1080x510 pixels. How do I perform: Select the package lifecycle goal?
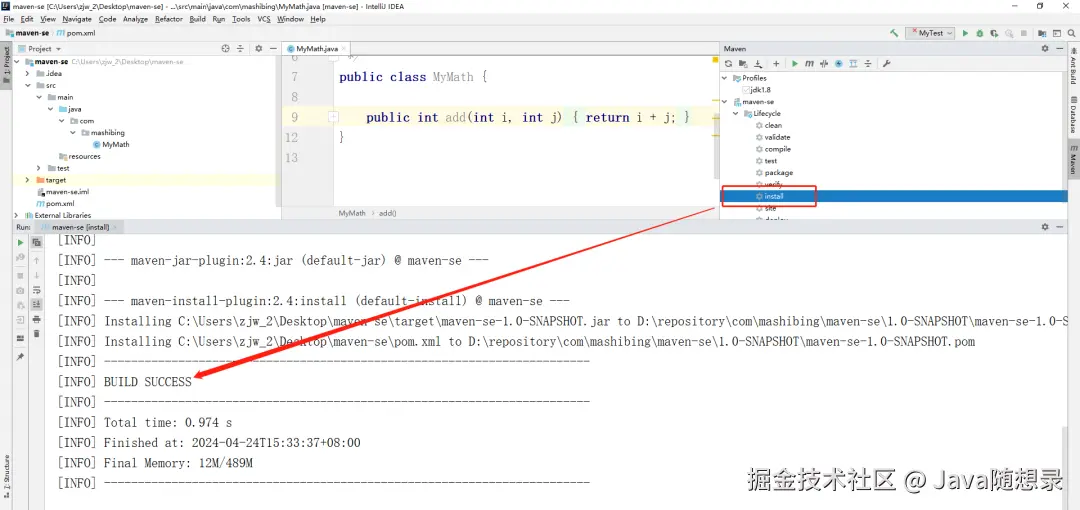click(x=773, y=172)
